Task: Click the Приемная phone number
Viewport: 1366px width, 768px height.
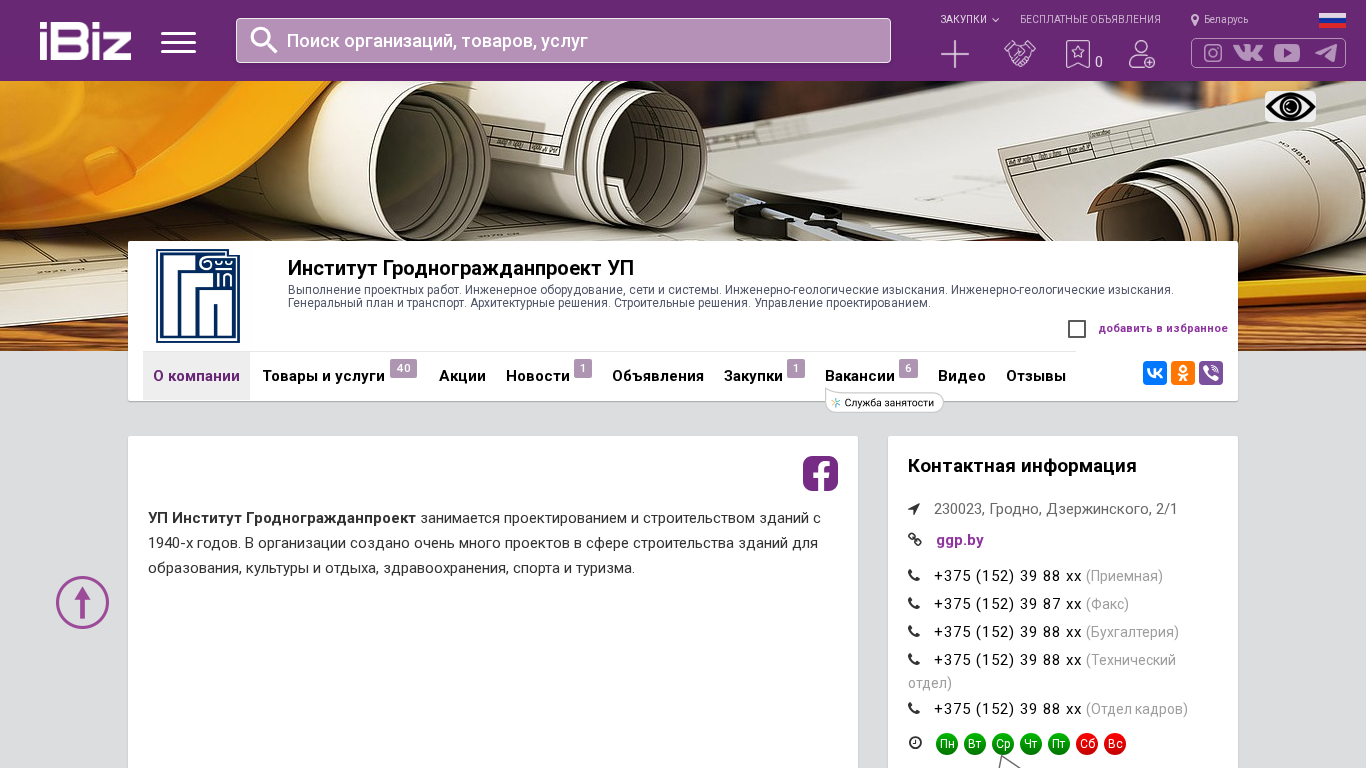Action: click(x=1008, y=576)
